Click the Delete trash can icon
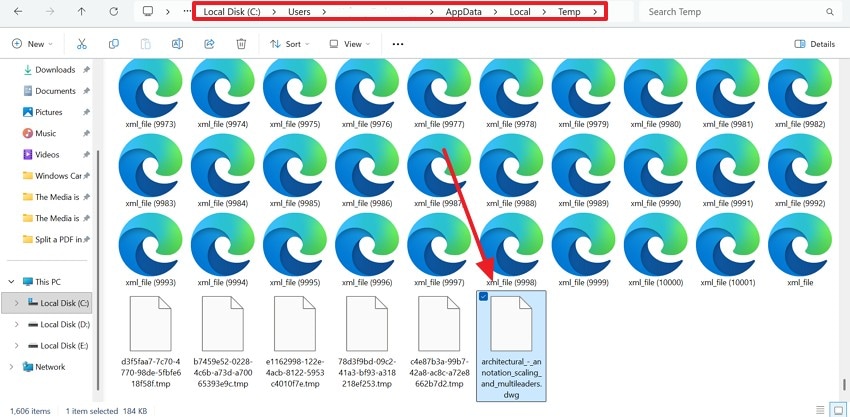This screenshot has height=417, width=850. pos(241,44)
